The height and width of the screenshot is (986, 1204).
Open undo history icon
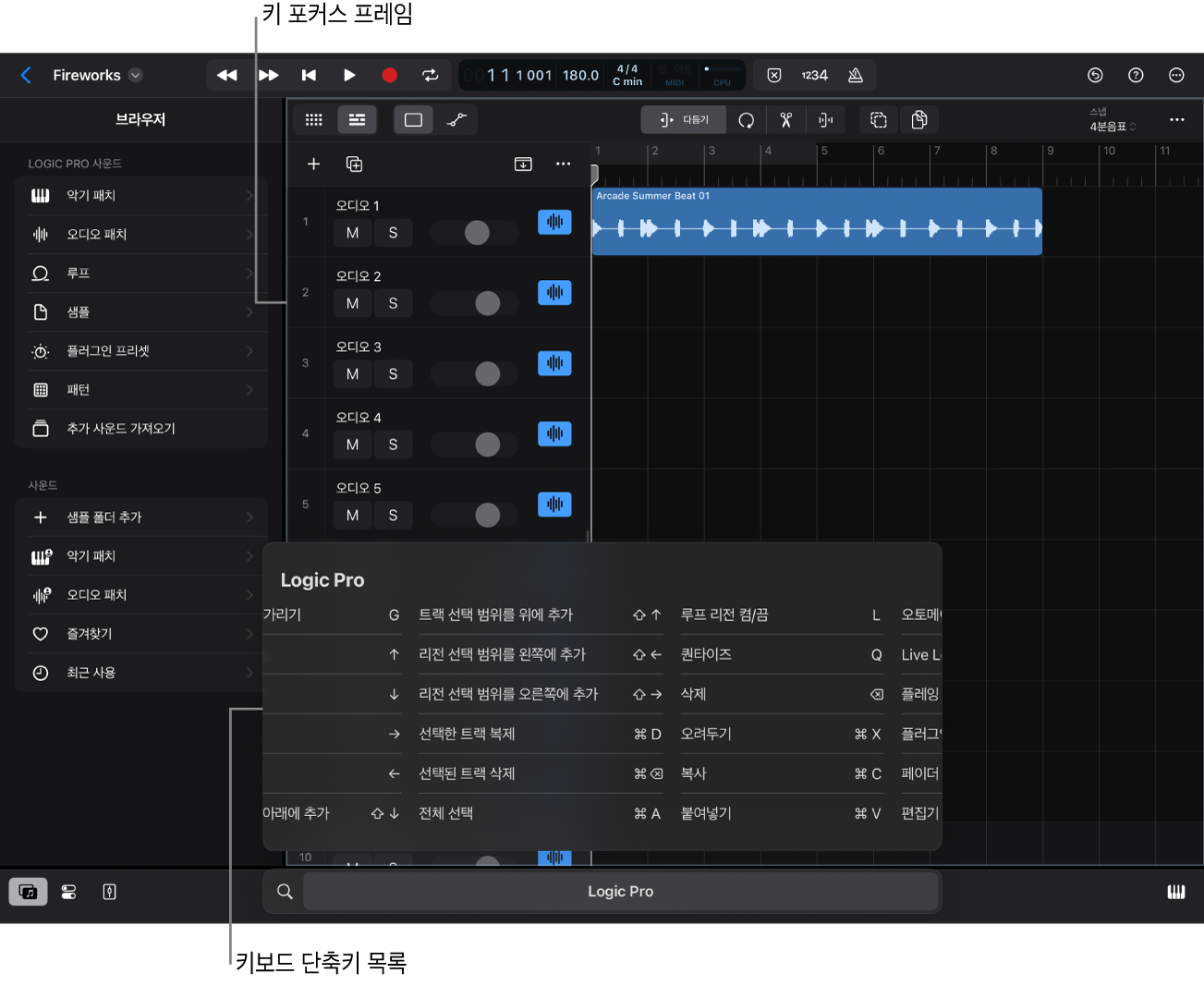(x=1095, y=76)
